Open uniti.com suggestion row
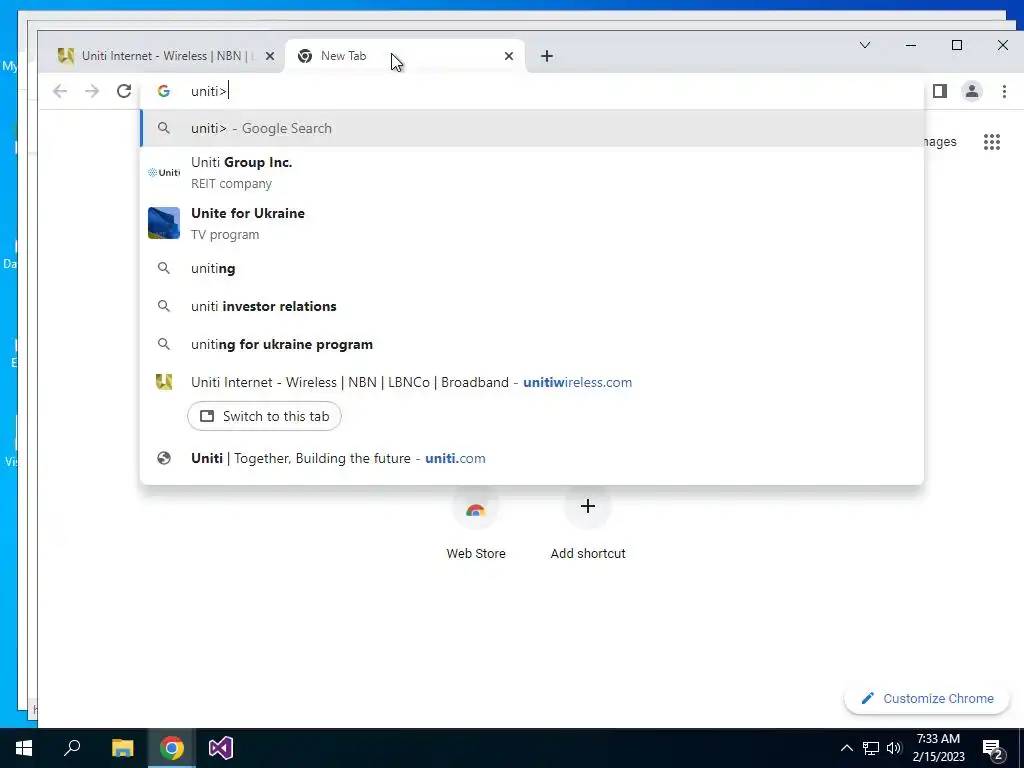The width and height of the screenshot is (1024, 768). click(532, 458)
